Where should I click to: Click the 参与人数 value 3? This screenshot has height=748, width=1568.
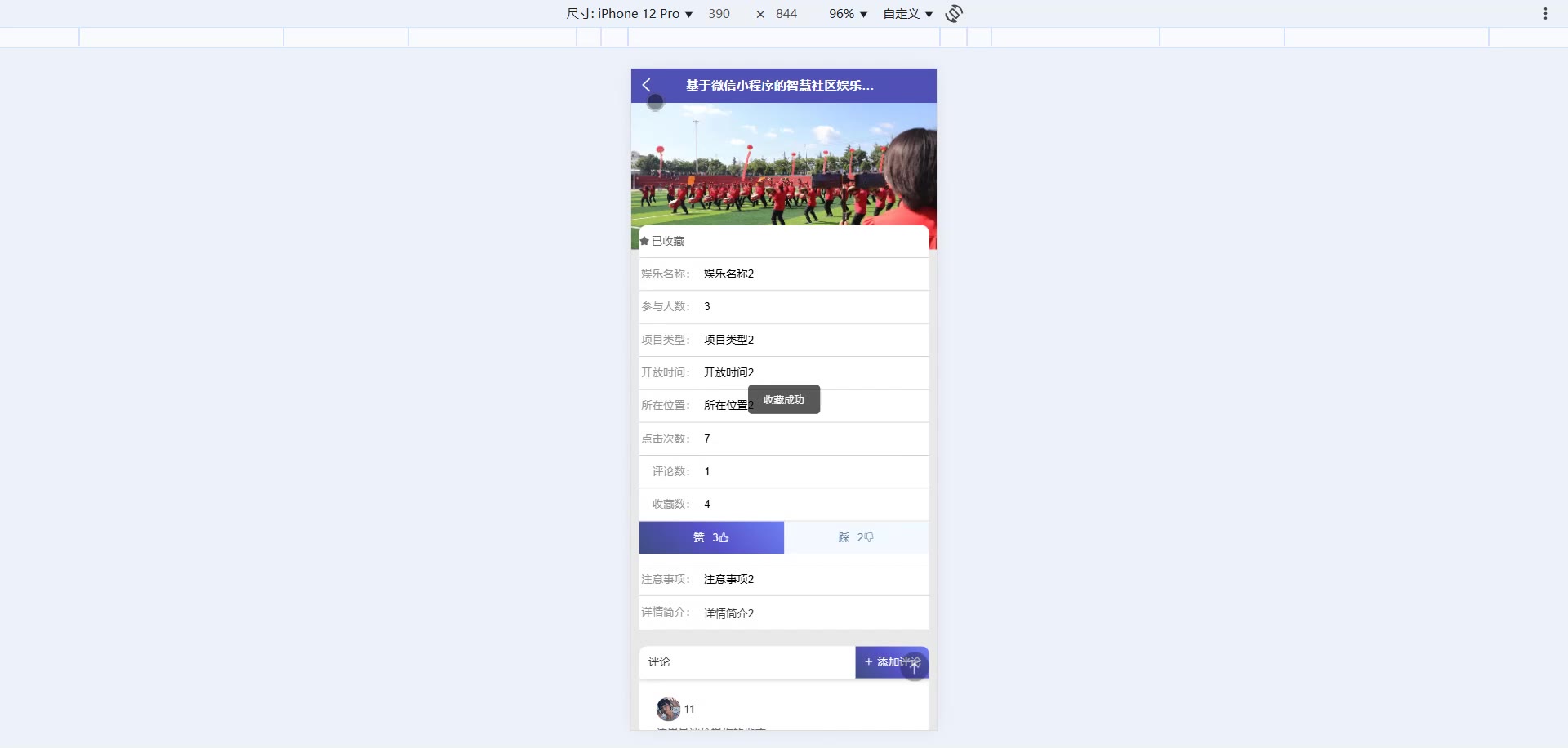click(707, 306)
